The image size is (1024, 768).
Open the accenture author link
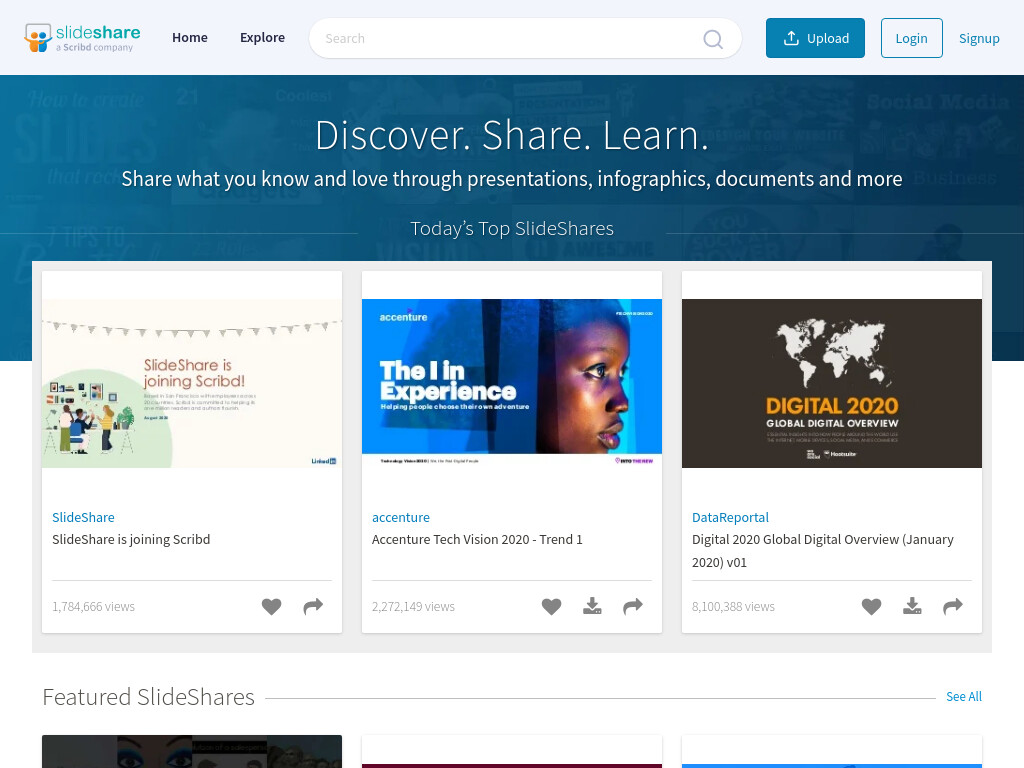[401, 517]
